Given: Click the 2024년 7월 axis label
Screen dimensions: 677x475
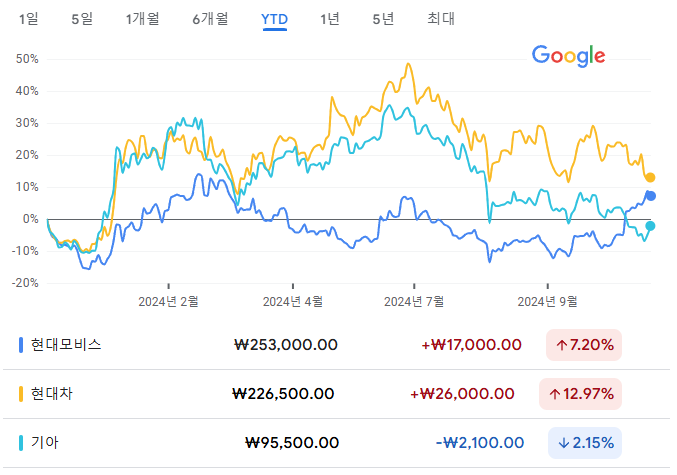Looking at the screenshot, I should click(414, 301).
